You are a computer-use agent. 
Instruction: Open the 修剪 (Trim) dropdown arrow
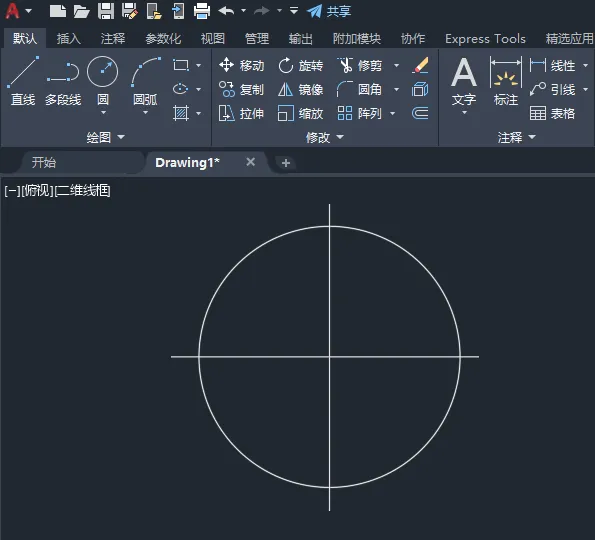click(x=397, y=66)
